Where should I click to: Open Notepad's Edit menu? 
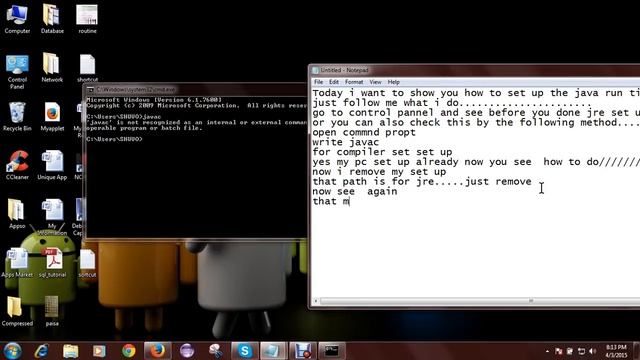(334, 82)
